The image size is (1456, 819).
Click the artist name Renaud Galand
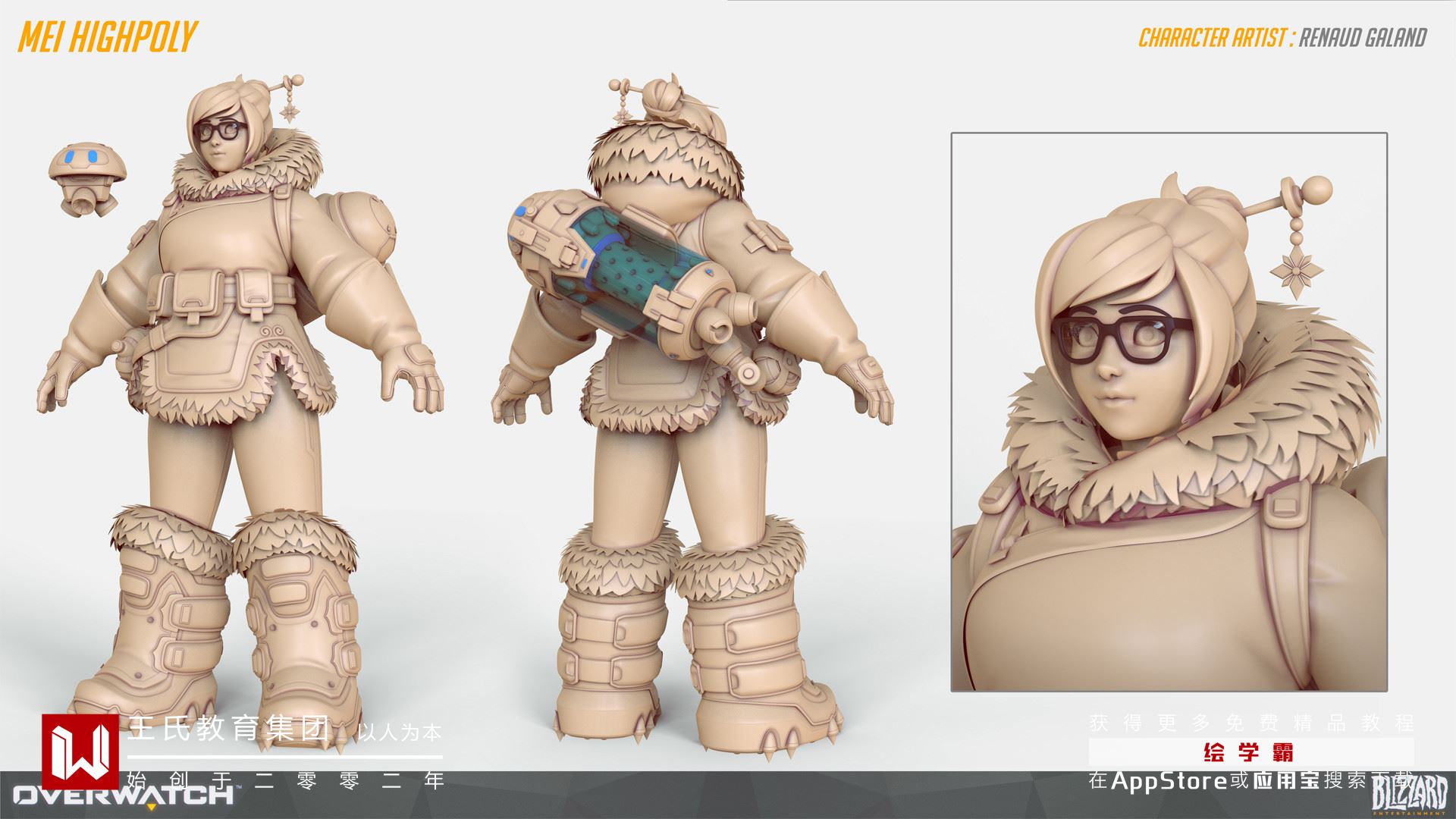click(1363, 38)
